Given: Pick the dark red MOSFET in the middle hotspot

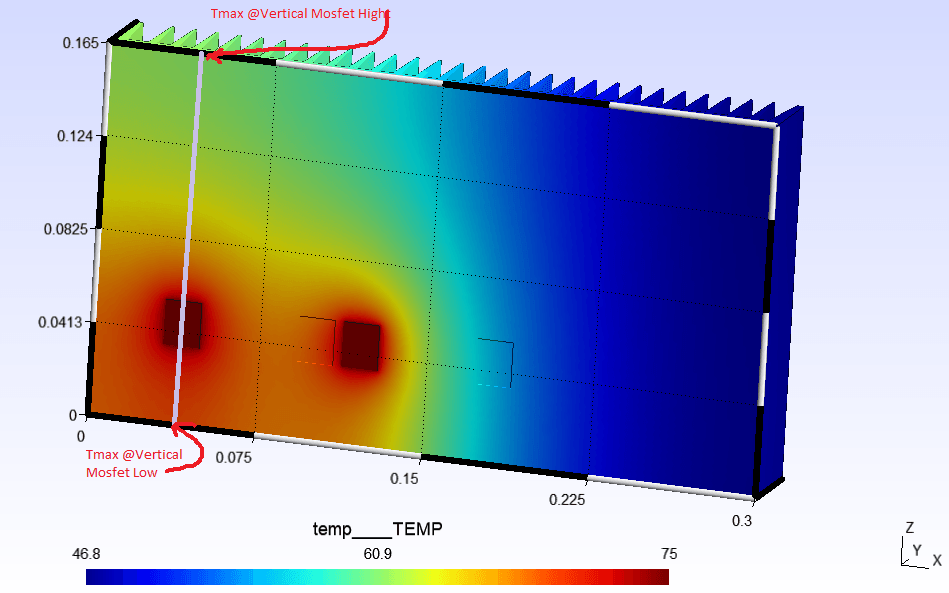Looking at the screenshot, I should point(360,346).
